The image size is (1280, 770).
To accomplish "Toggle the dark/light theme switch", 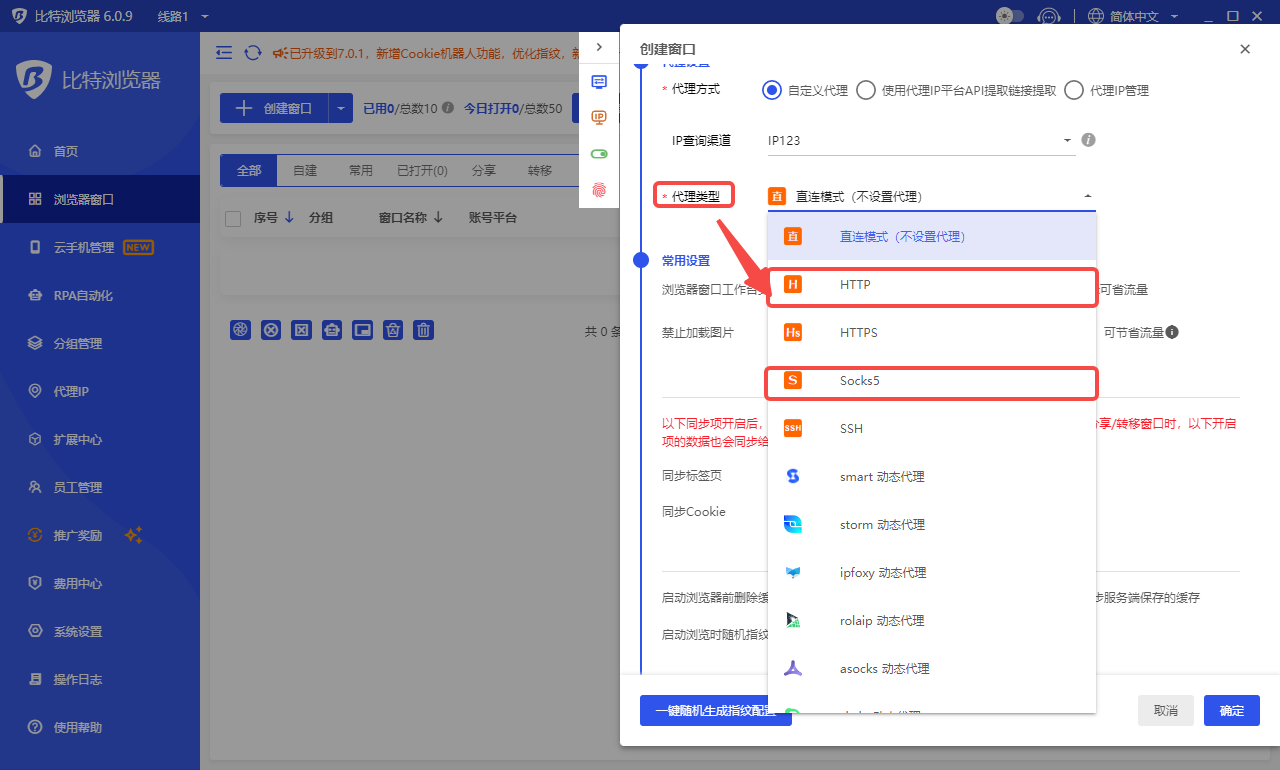I will (x=1010, y=16).
